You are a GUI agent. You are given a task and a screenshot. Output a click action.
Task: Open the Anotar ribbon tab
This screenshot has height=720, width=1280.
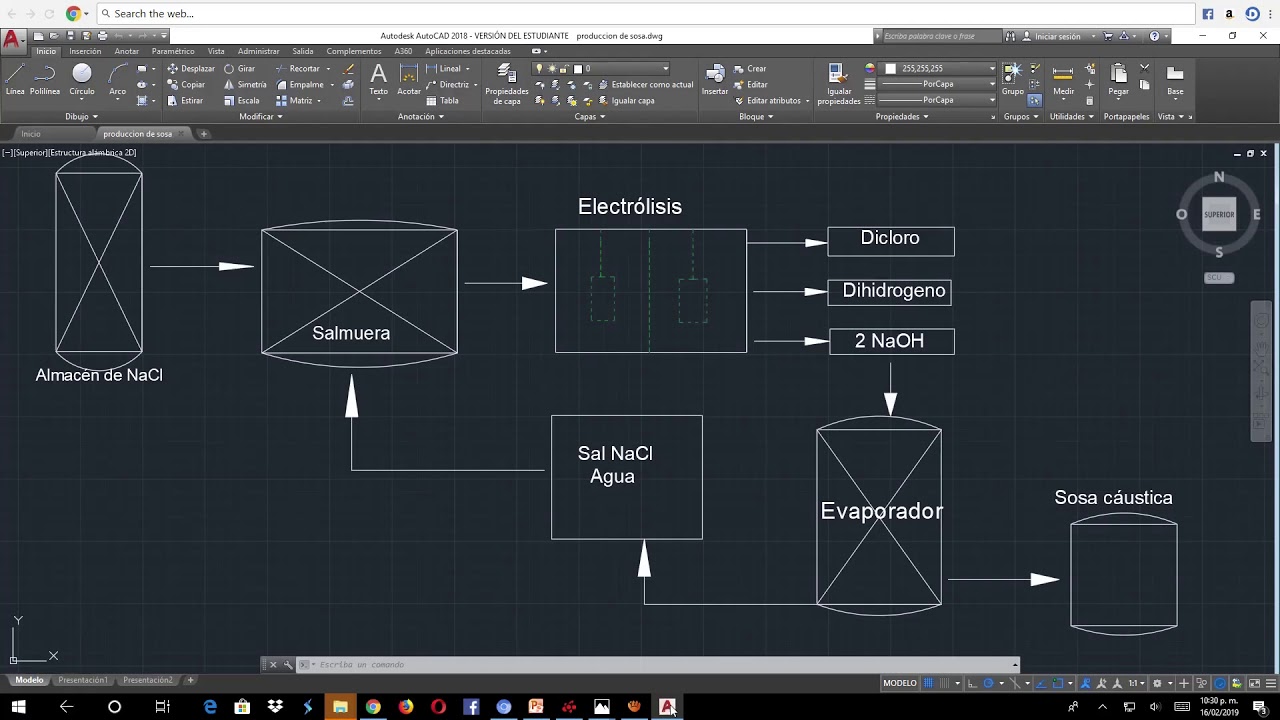[x=127, y=51]
